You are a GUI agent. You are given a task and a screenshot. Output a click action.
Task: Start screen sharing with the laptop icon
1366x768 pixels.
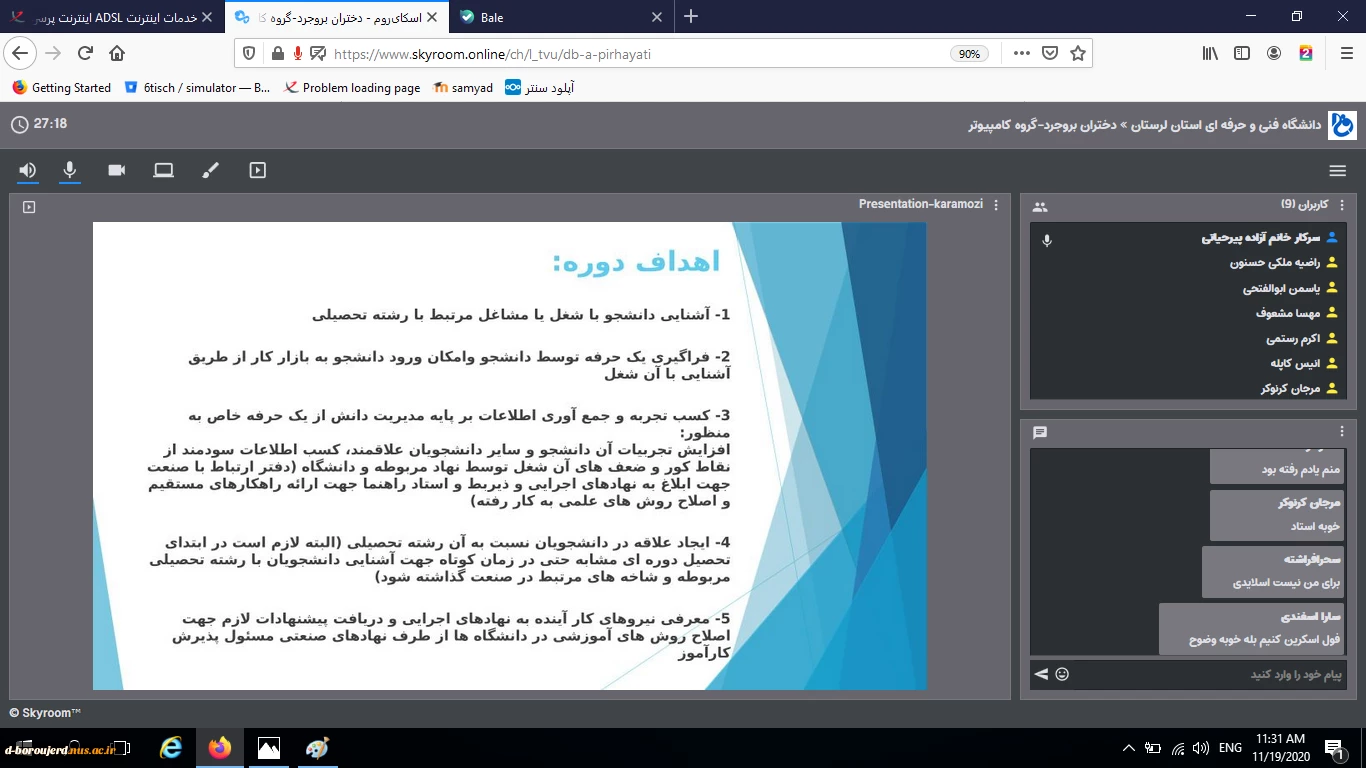pyautogui.click(x=164, y=170)
